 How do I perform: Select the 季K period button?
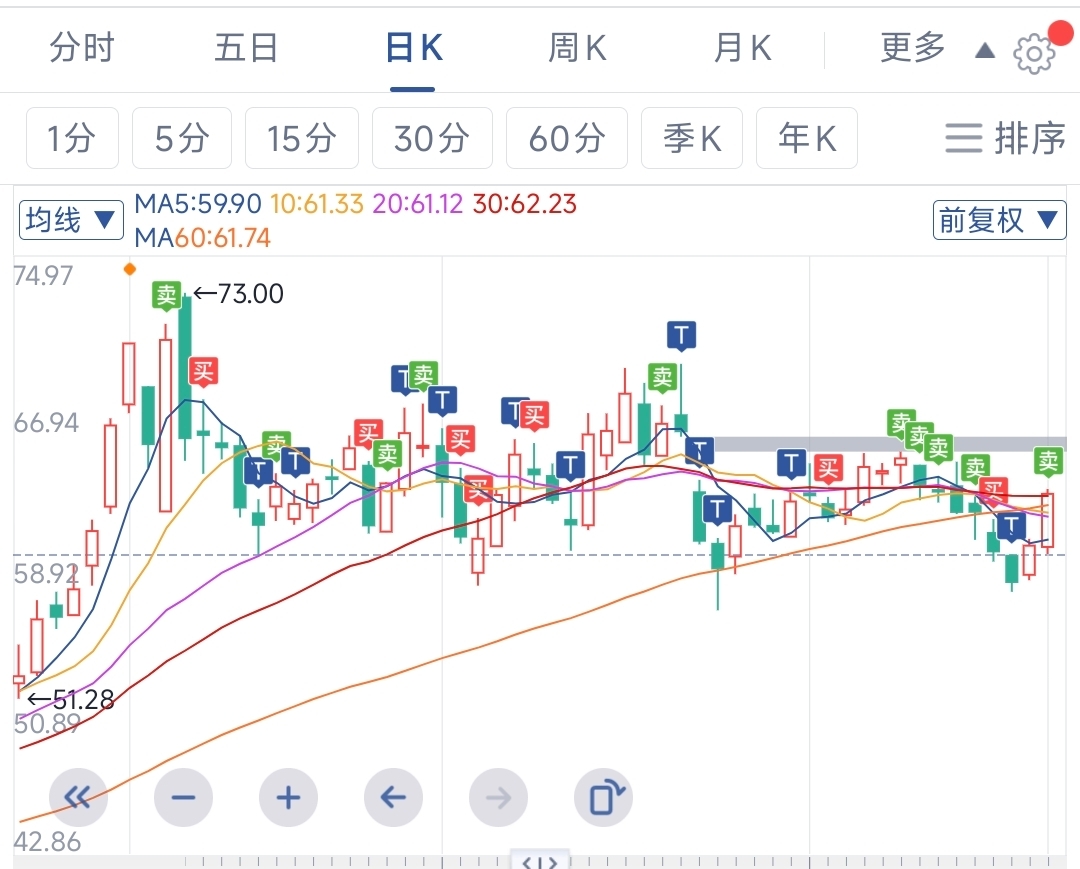click(x=692, y=138)
